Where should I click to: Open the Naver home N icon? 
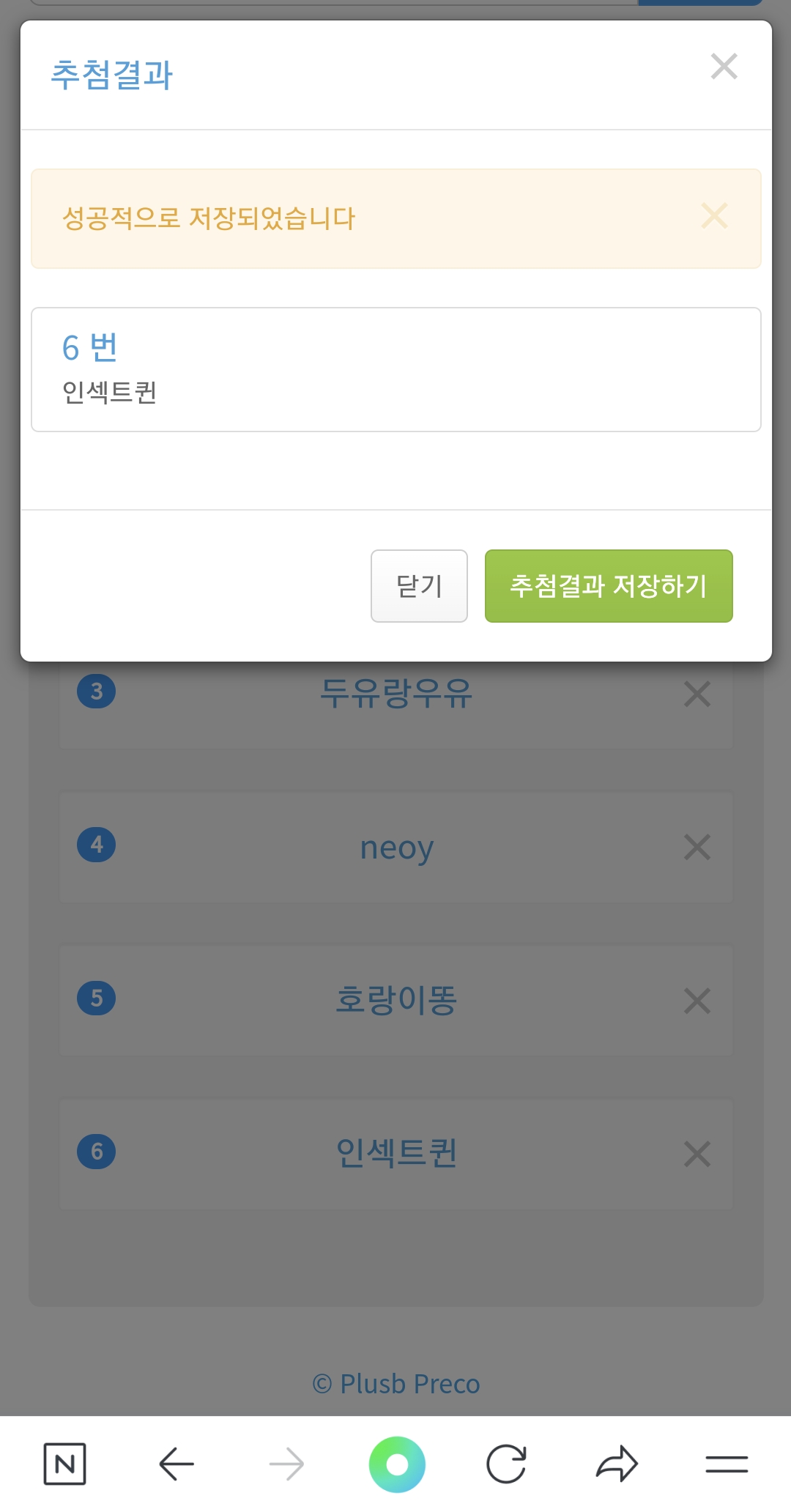[64, 1464]
